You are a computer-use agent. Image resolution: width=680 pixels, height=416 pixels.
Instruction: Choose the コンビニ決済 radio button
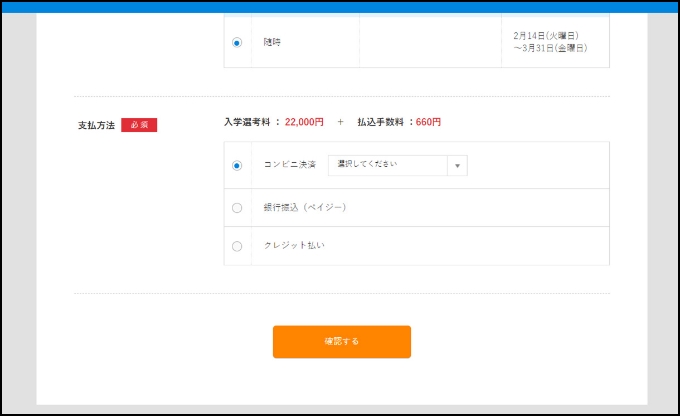tap(237, 166)
